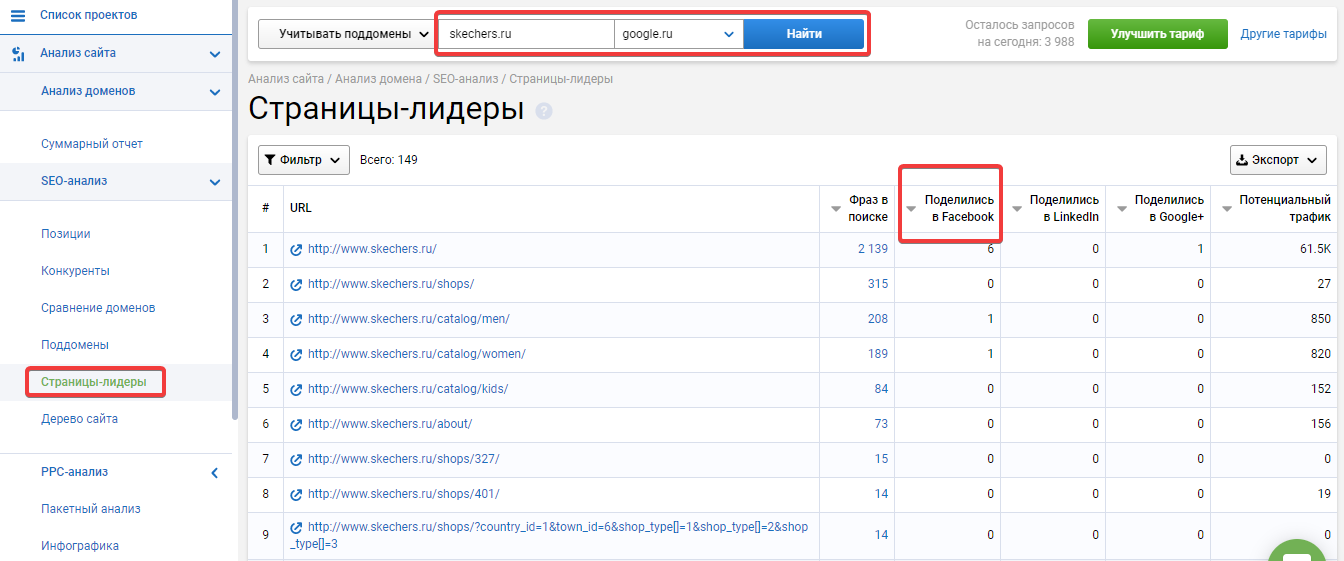Screen dimensions: 1344x561
Task: Click the Анализ домена breadcrumb
Action: (379, 78)
